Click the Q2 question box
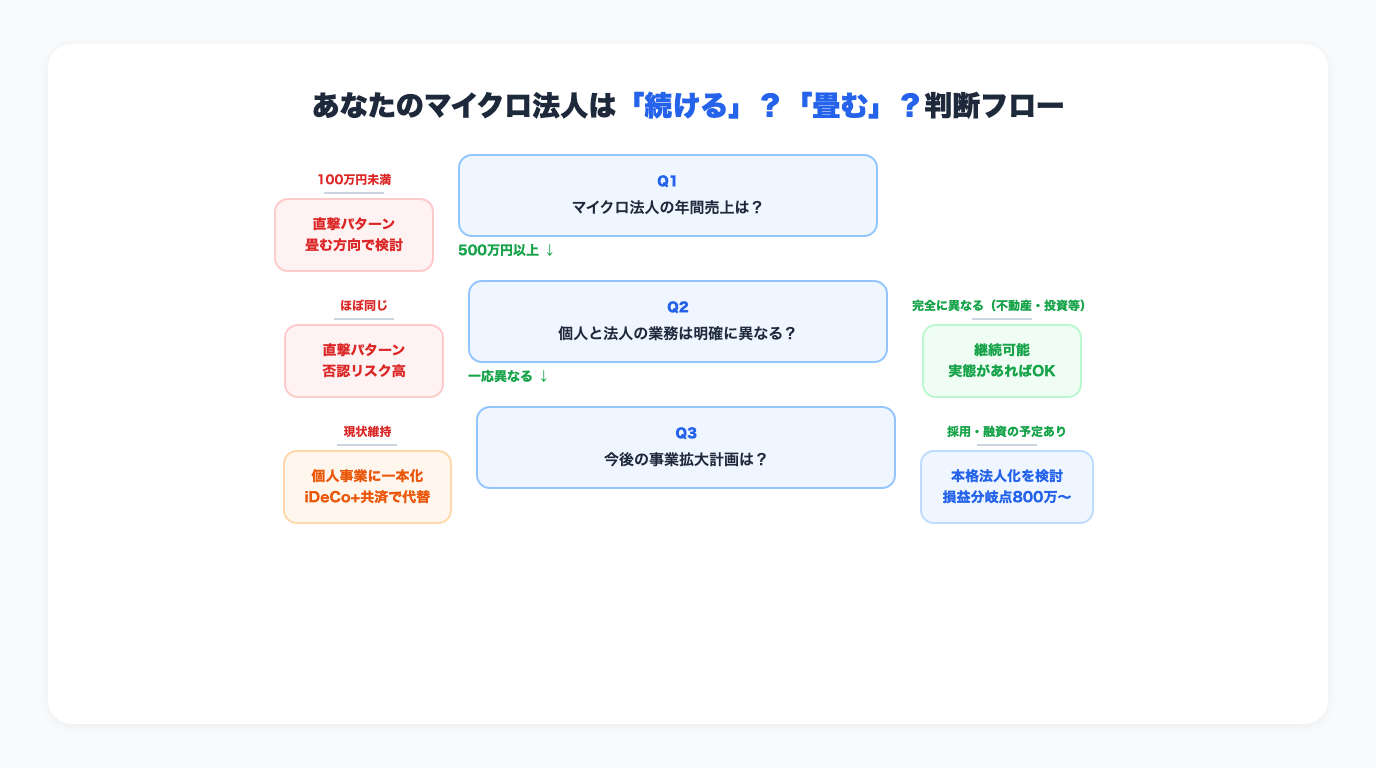Image resolution: width=1376 pixels, height=768 pixels. tap(677, 321)
